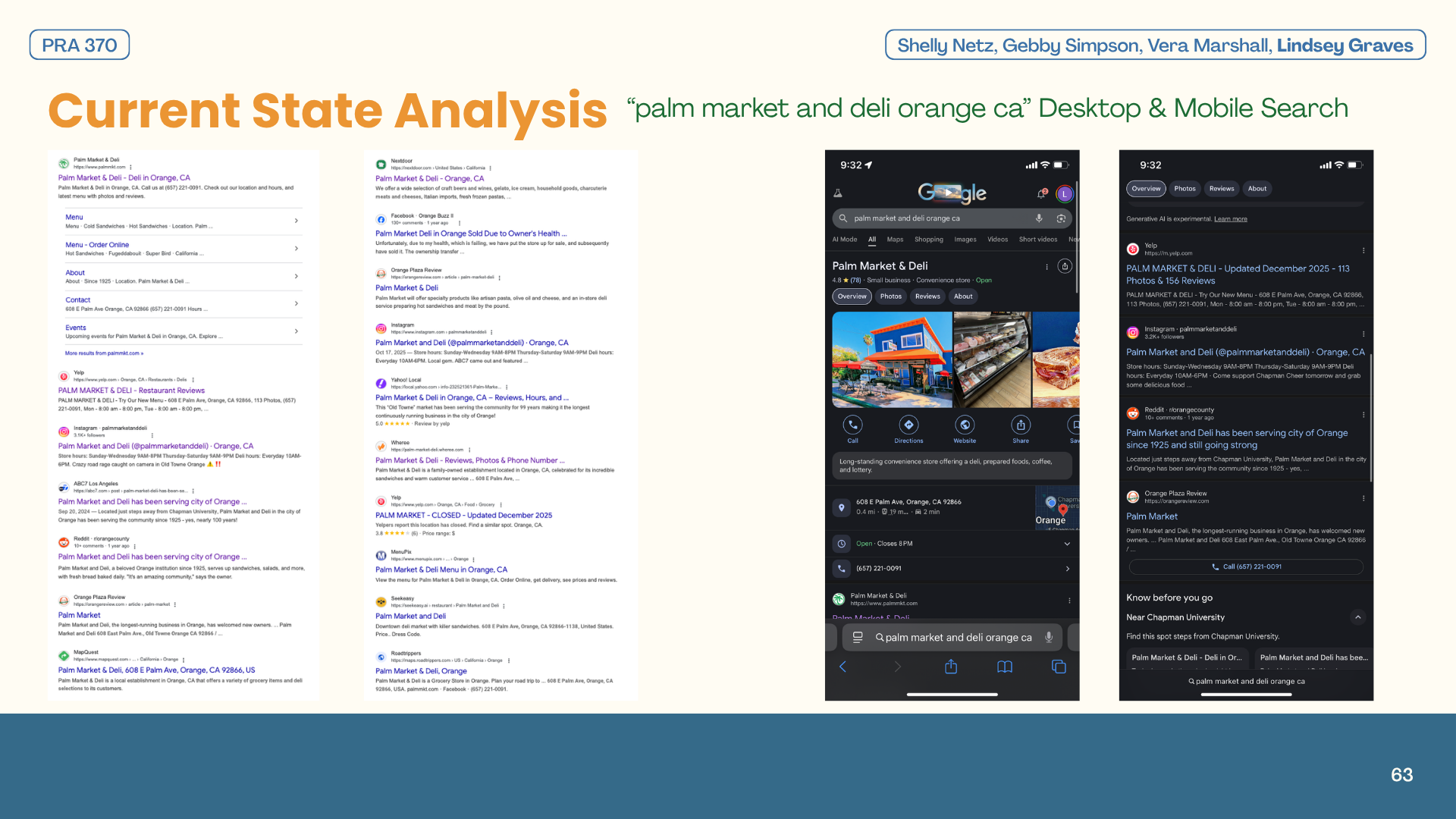Open the Labs flask icon beside Google logo
The height and width of the screenshot is (819, 1456).
tap(838, 193)
